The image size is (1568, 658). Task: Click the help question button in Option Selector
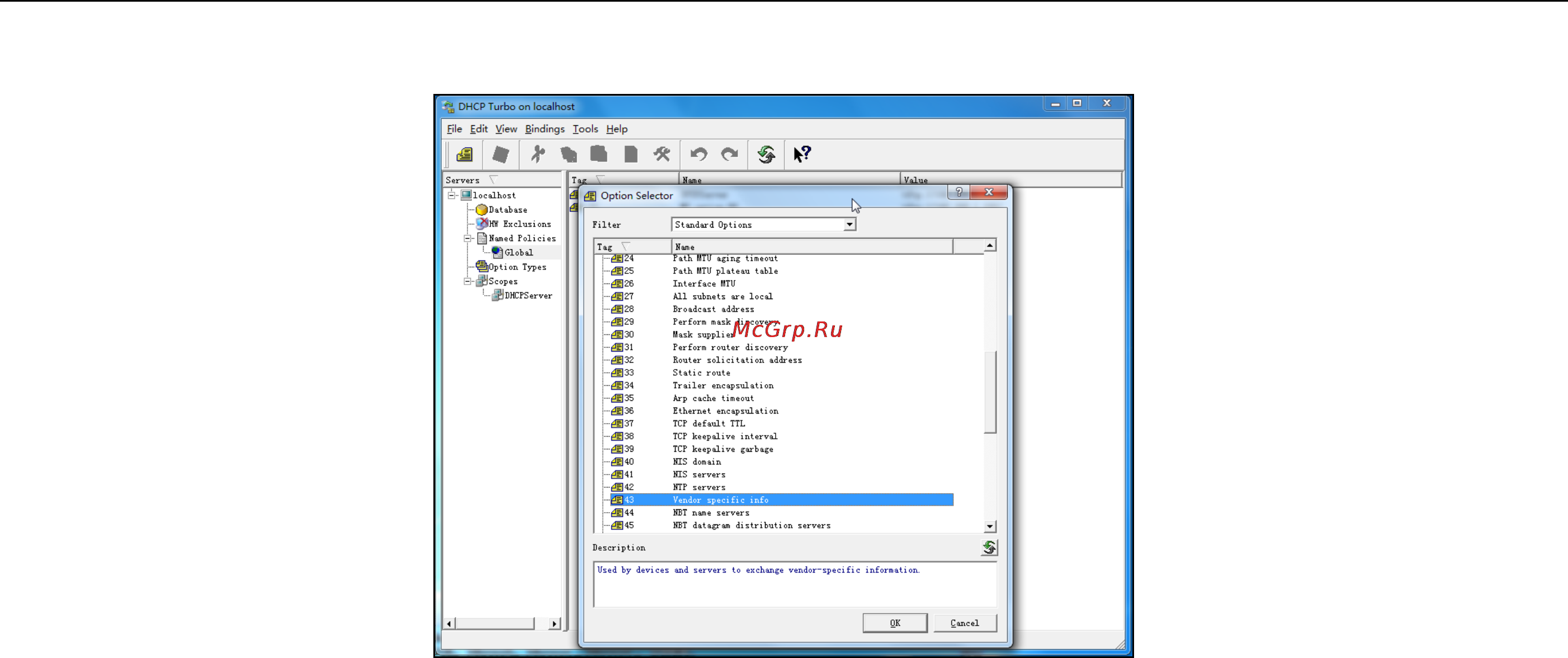[x=958, y=192]
